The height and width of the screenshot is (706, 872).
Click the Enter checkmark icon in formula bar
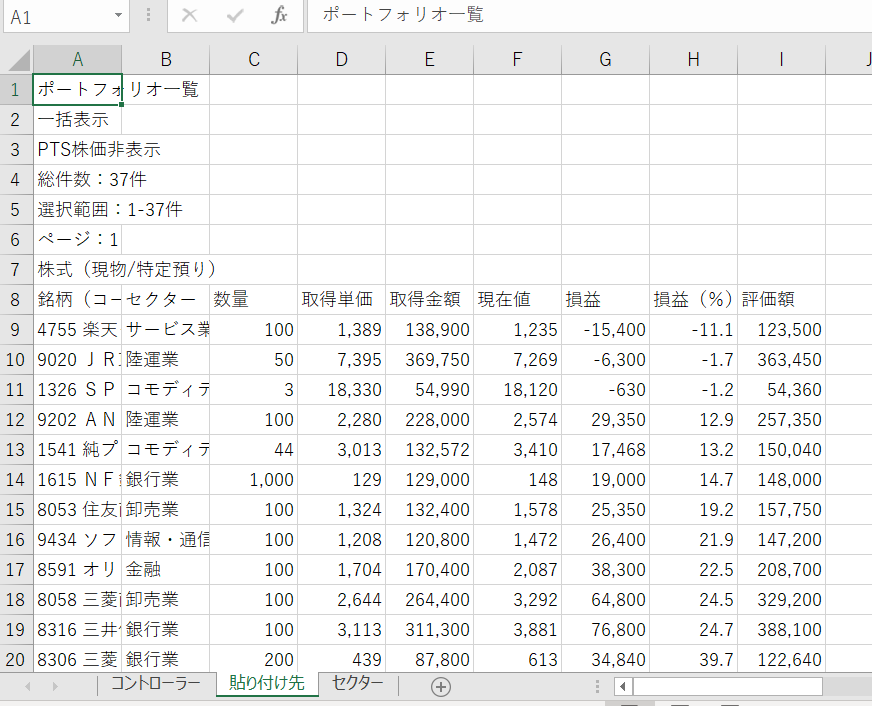235,15
